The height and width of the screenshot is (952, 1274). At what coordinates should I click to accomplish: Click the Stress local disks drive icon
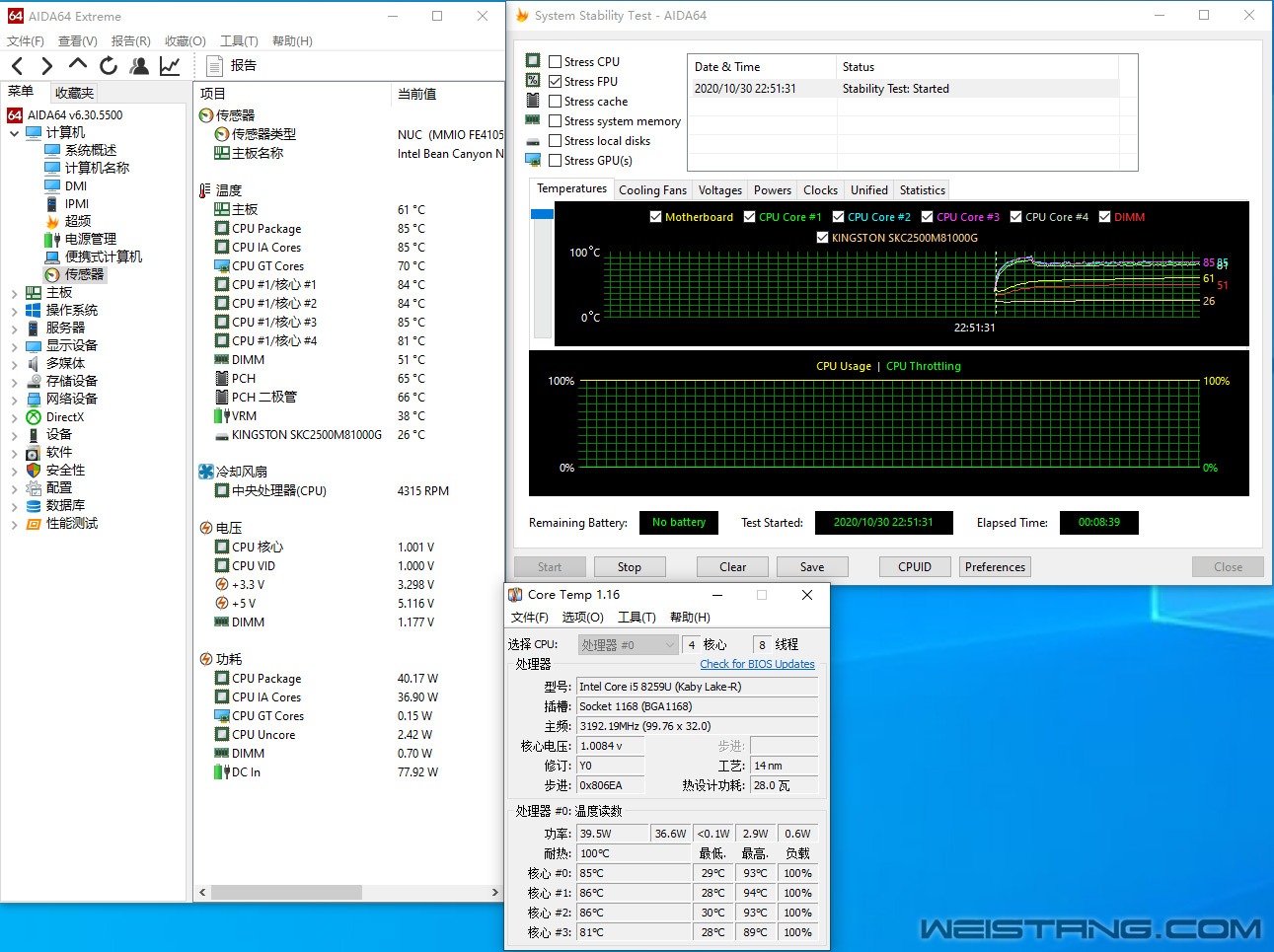(x=533, y=141)
